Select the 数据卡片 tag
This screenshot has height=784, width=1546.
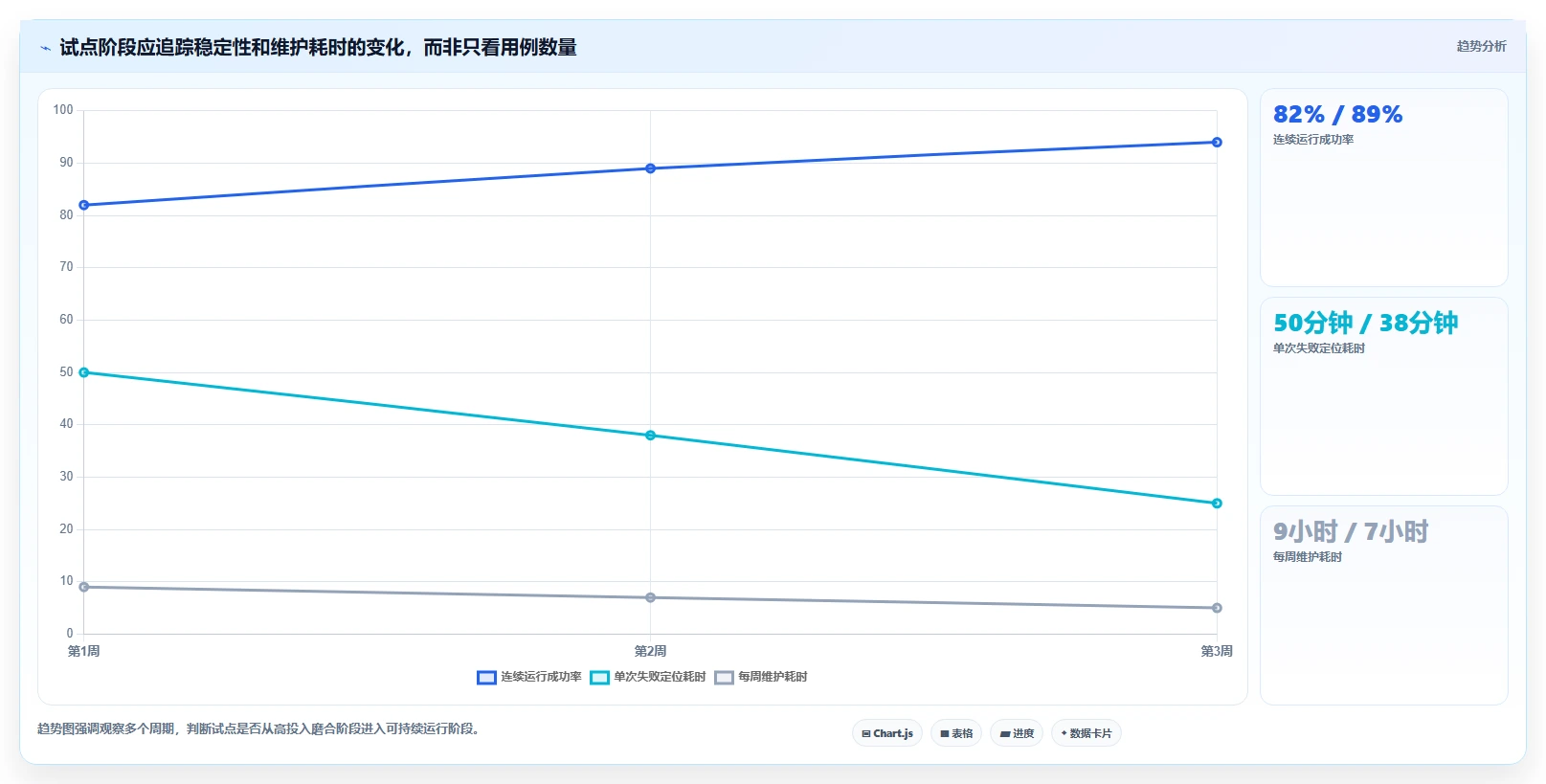point(1087,733)
